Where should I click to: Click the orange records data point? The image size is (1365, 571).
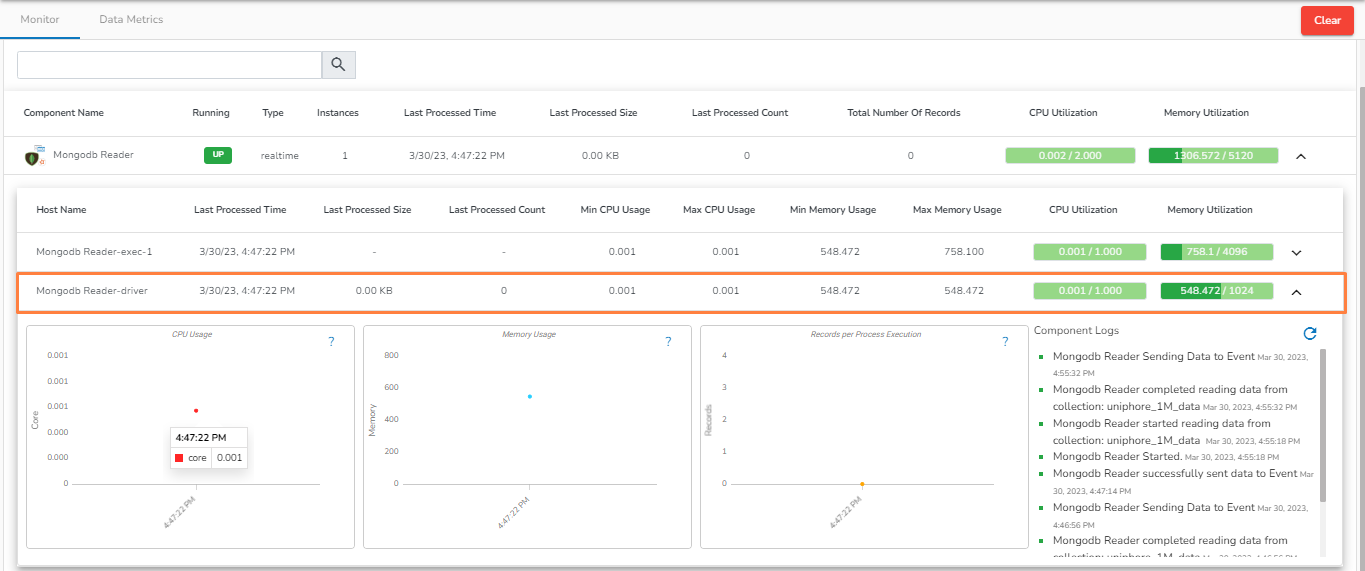862,484
